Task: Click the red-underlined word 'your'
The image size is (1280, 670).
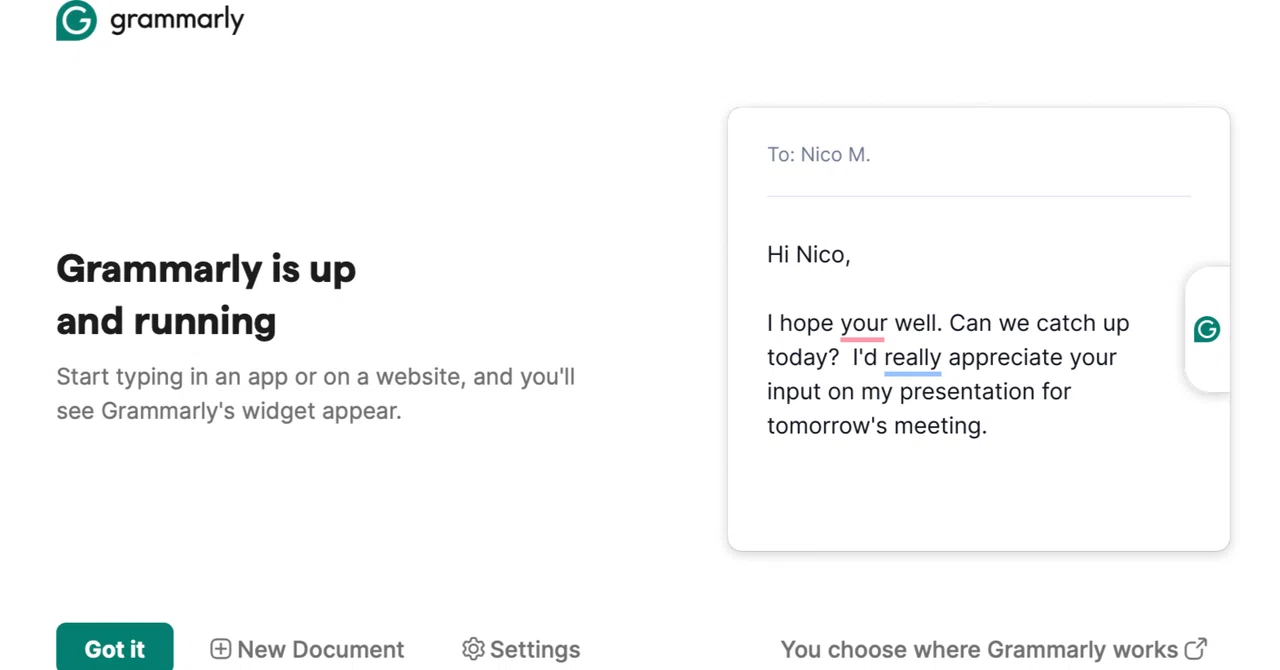Action: click(x=863, y=324)
